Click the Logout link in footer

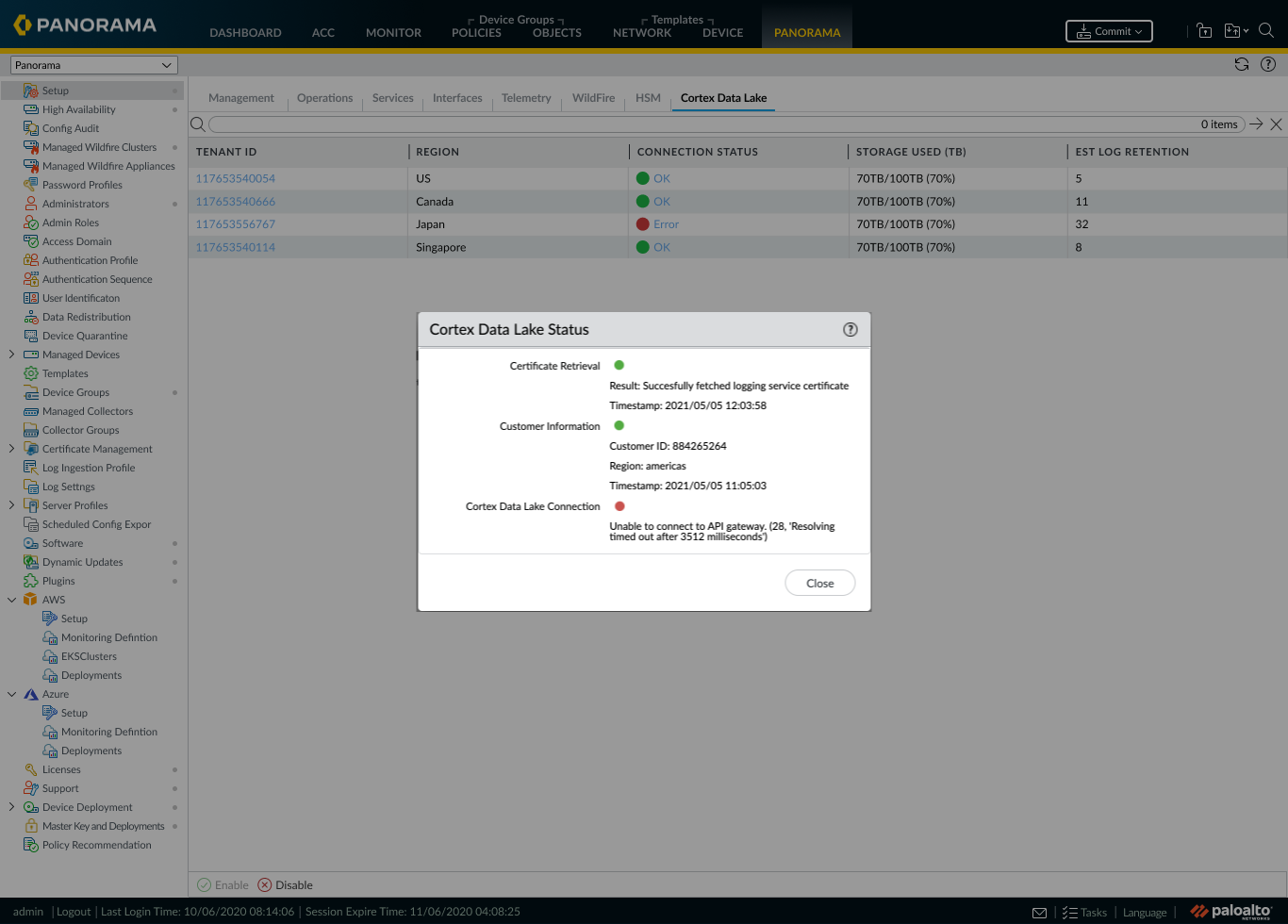pyautogui.click(x=74, y=912)
